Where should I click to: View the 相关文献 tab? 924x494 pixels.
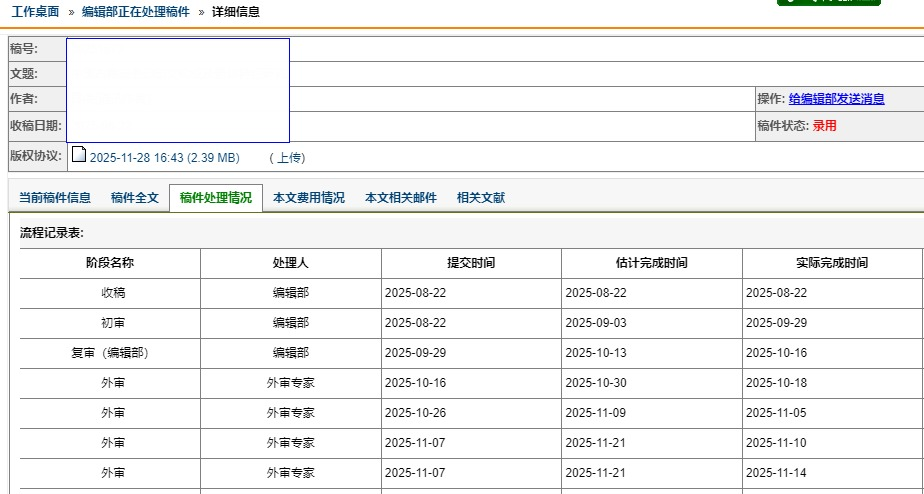(x=481, y=198)
